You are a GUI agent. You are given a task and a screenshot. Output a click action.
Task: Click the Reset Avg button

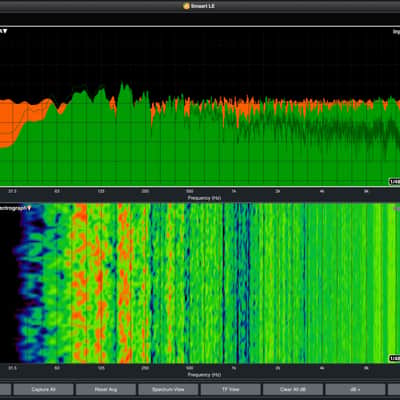pos(106,389)
